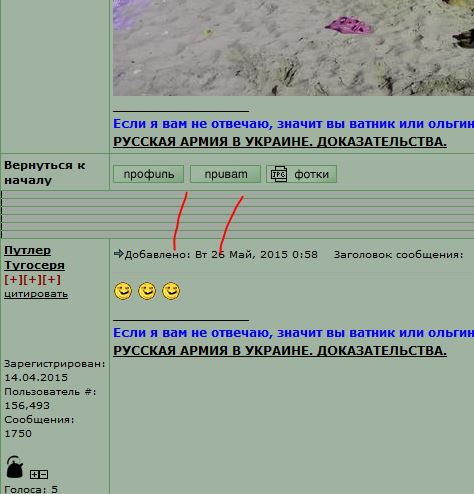The width and height of the screenshot is (474, 494).
Task: Click message count 1750
Action: point(18,434)
